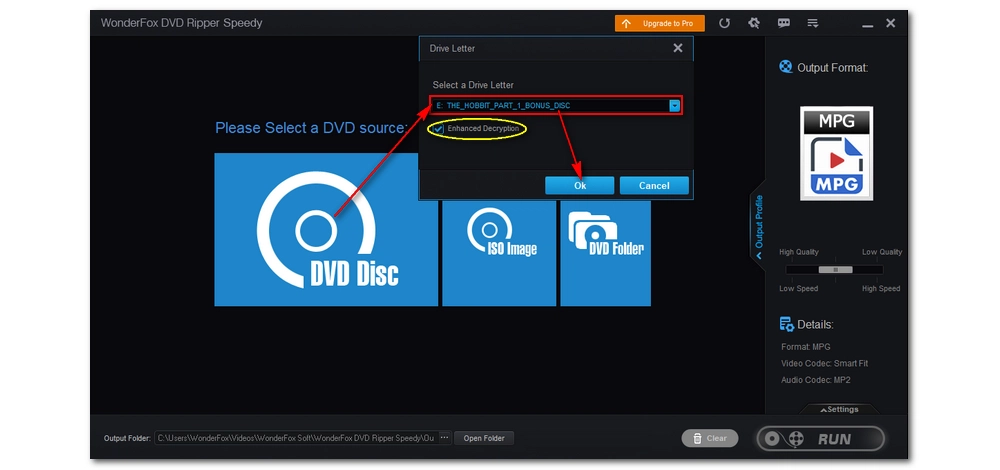Click the Upgrade to Pro button
Viewport: 1000px width, 470px height.
point(659,24)
